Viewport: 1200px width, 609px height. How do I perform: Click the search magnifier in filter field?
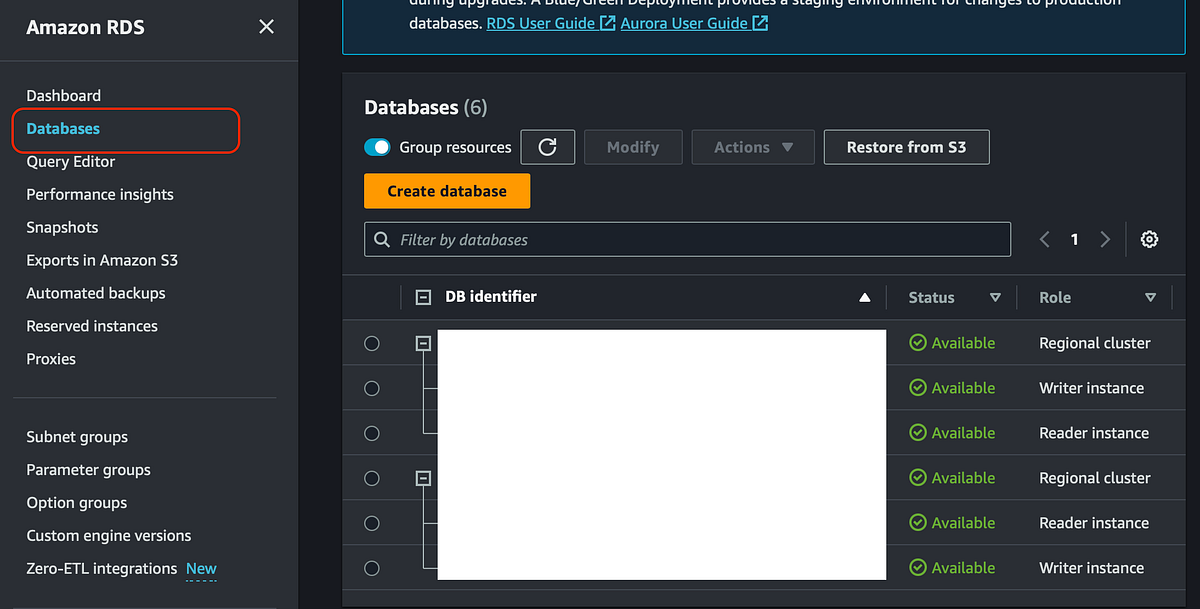(x=382, y=239)
